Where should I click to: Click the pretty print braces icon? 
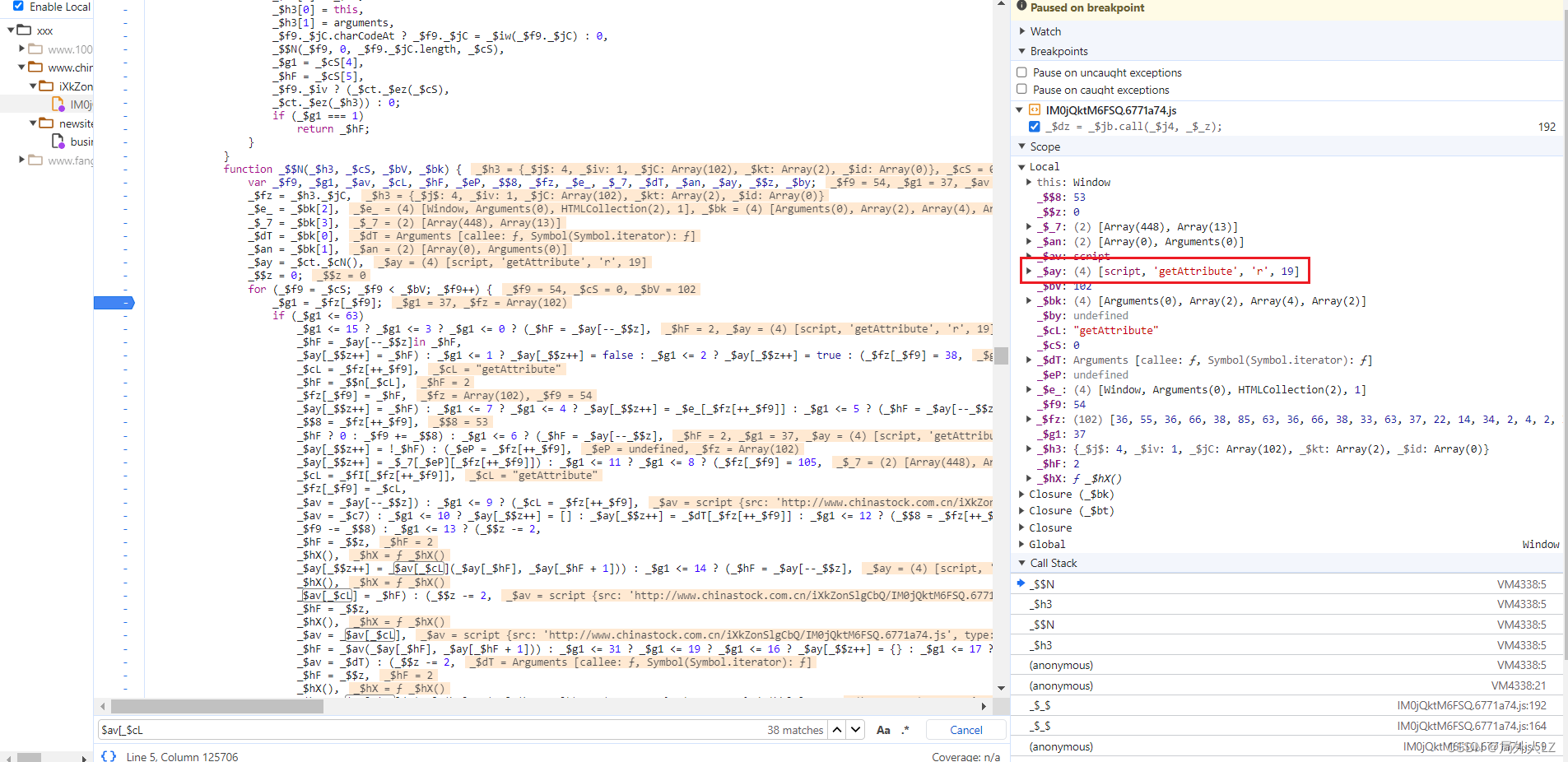click(x=109, y=755)
